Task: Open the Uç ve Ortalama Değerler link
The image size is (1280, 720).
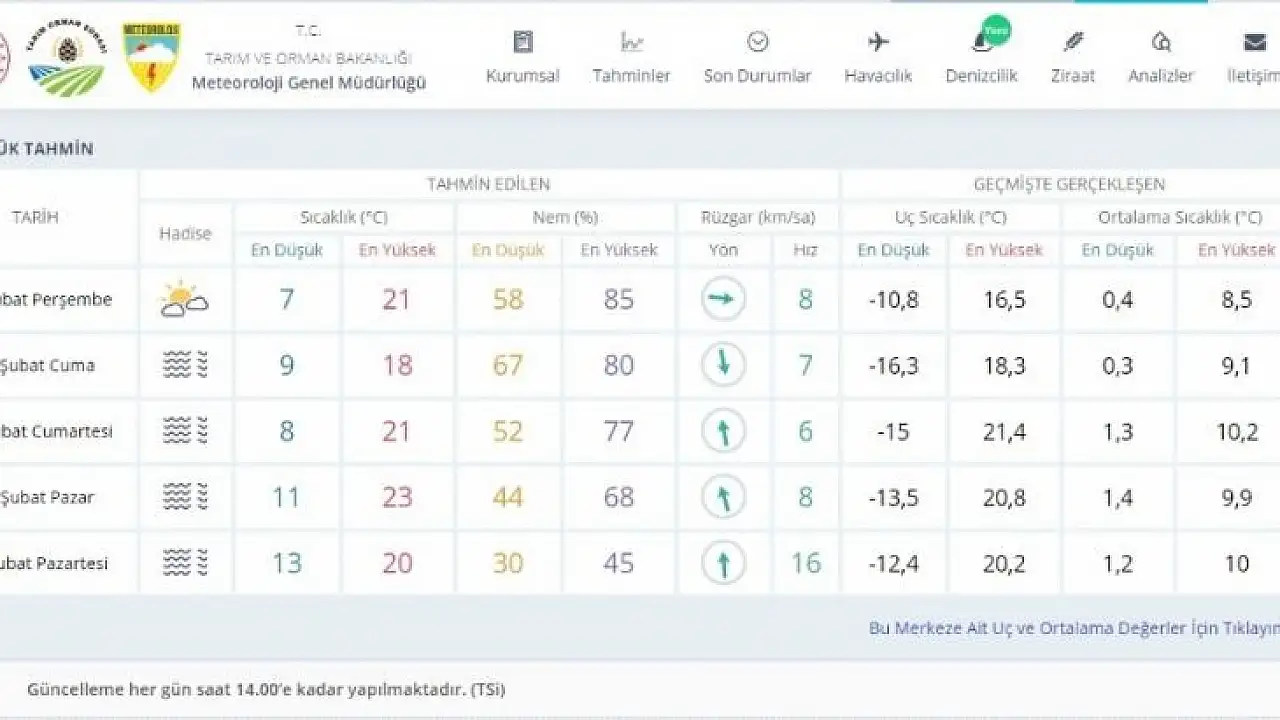Action: pyautogui.click(x=1074, y=628)
